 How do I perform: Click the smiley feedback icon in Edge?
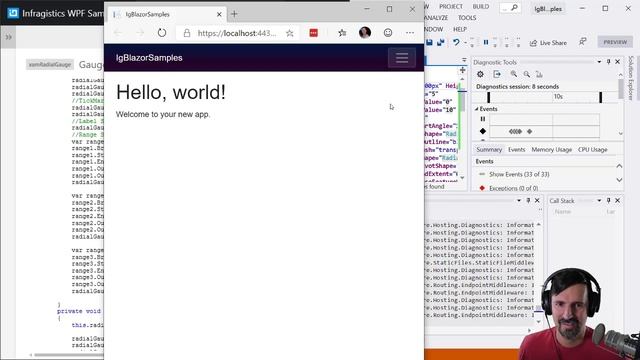[x=387, y=33]
